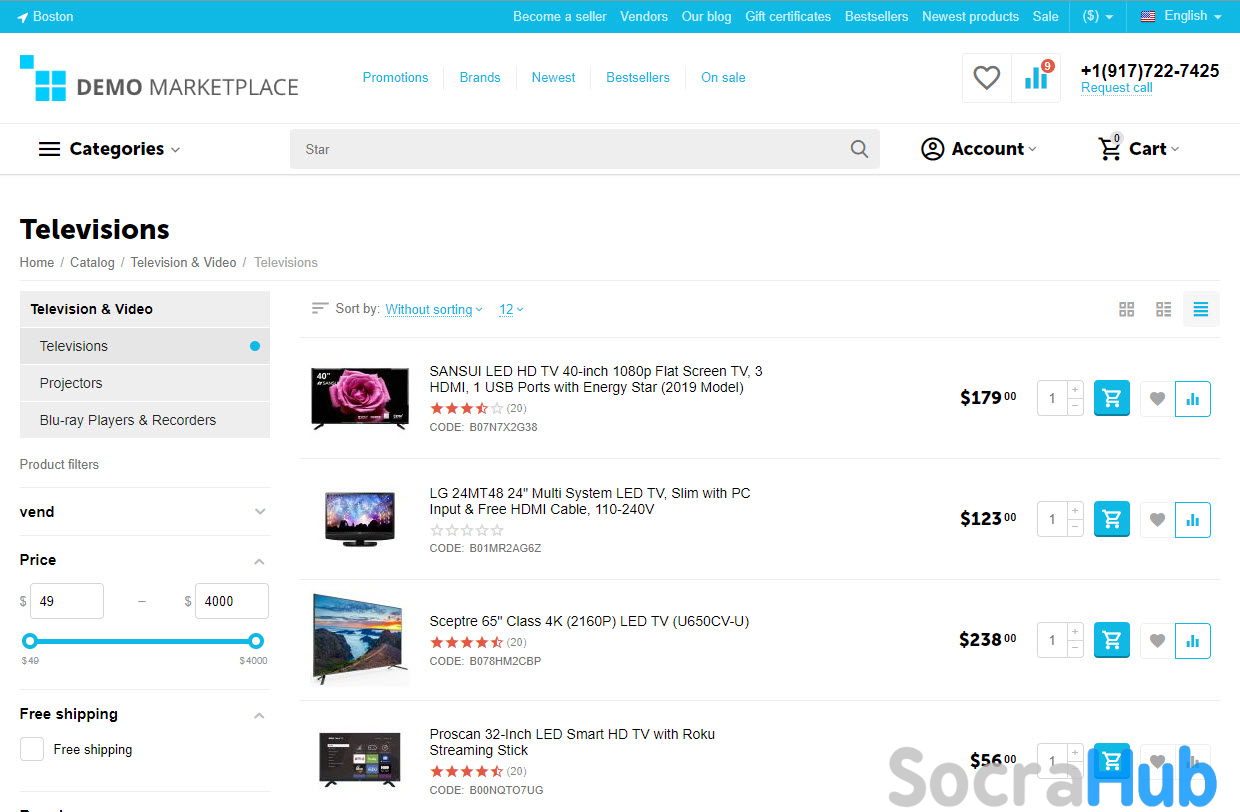Open LG 24MT48 product title
Image resolution: width=1240 pixels, height=812 pixels.
pos(590,501)
